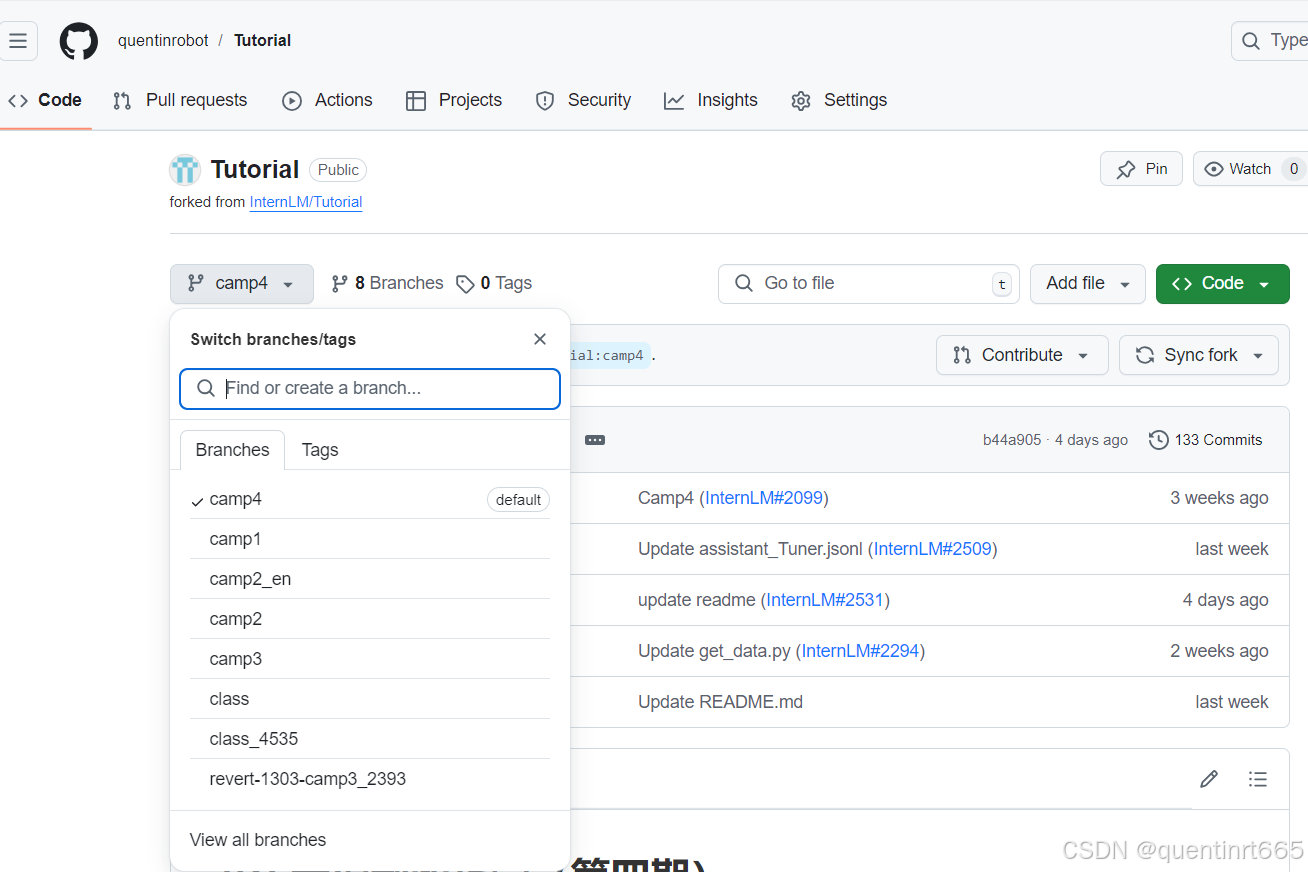View the 133 Commits history
Image resolution: width=1308 pixels, height=872 pixels.
1206,440
